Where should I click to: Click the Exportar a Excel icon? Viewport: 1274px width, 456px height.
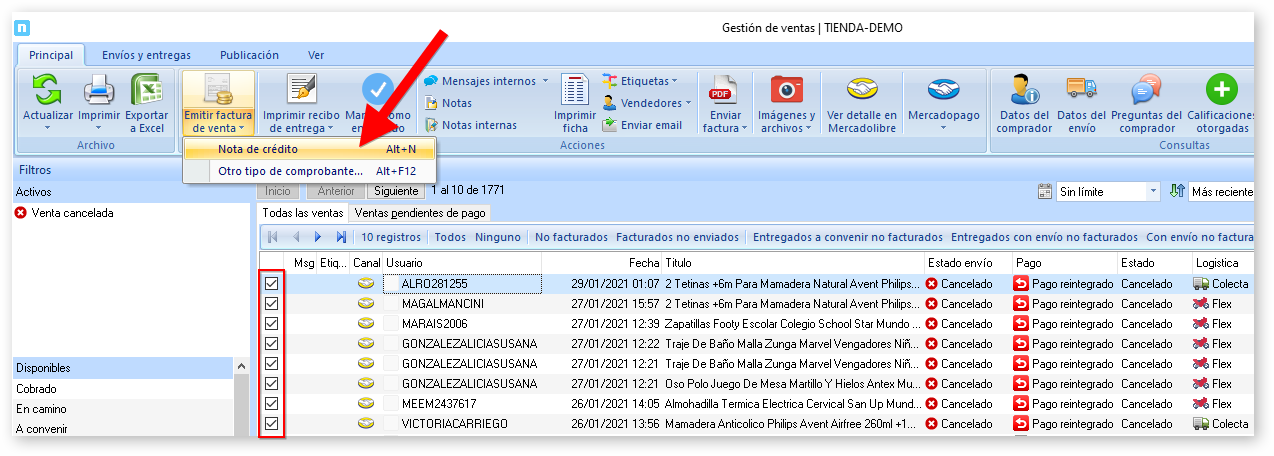(x=147, y=91)
